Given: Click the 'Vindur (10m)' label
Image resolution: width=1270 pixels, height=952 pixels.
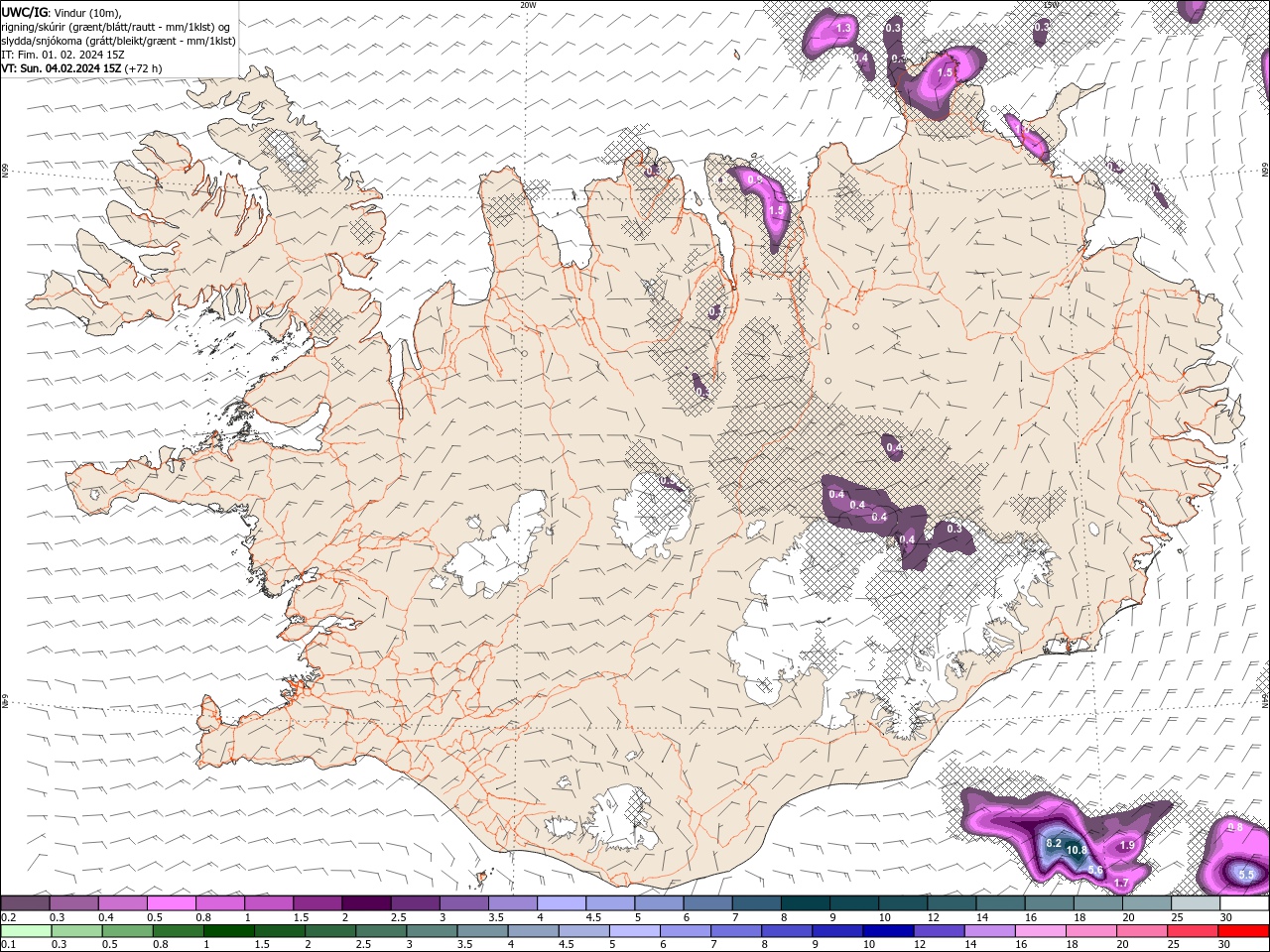Looking at the screenshot, I should coord(88,11).
